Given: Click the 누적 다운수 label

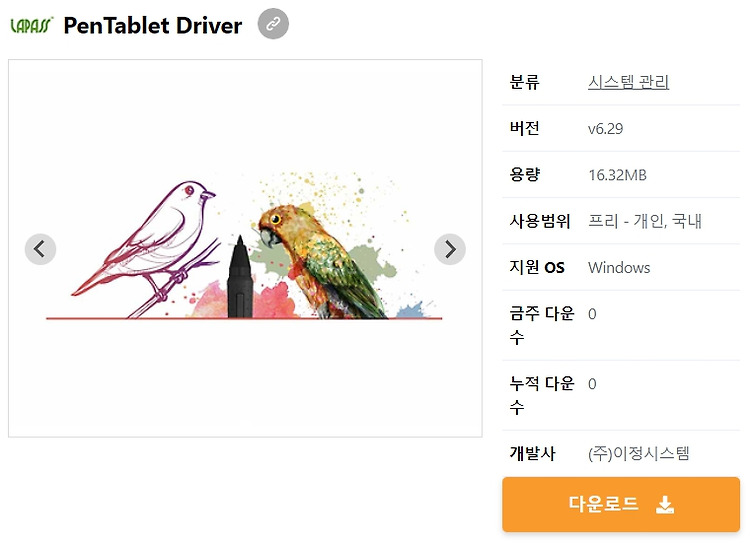Looking at the screenshot, I should tap(542, 395).
